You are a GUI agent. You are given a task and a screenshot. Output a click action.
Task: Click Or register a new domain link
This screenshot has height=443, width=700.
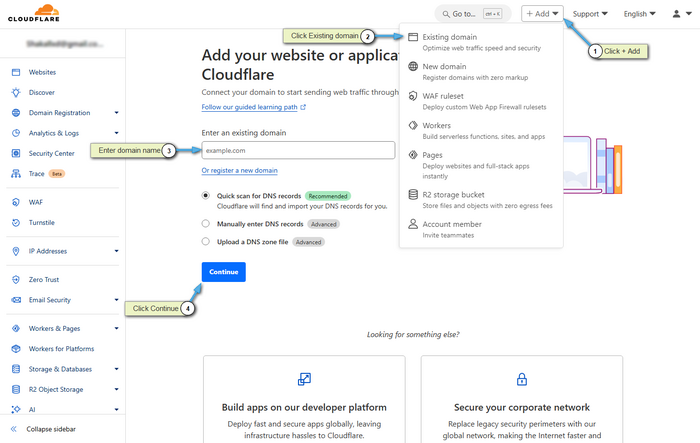pyautogui.click(x=239, y=170)
